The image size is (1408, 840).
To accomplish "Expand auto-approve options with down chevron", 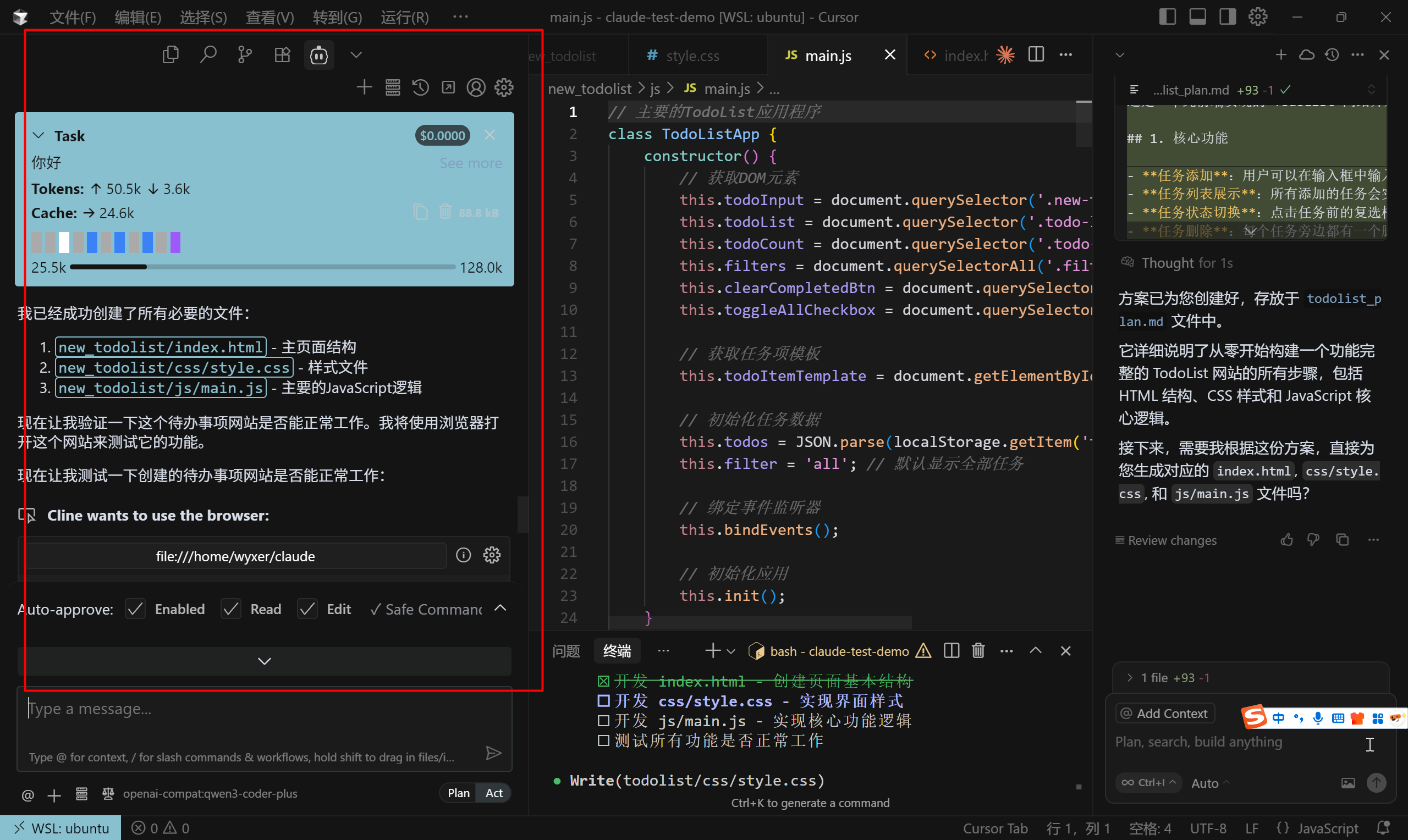I will point(264,661).
